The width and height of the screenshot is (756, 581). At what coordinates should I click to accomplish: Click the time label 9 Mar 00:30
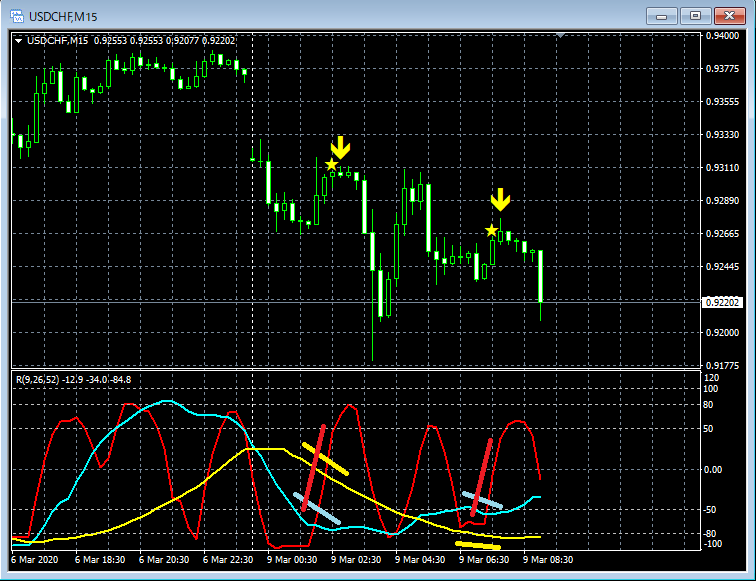click(292, 560)
